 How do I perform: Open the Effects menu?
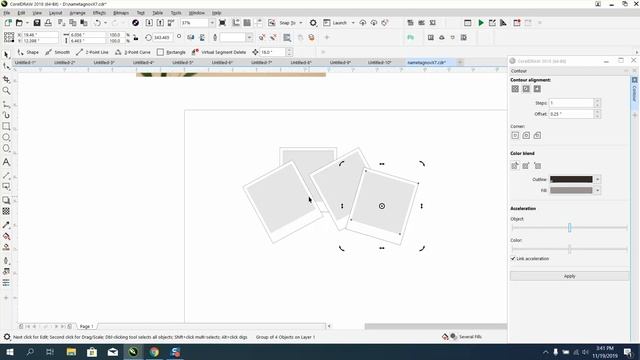click(x=99, y=13)
